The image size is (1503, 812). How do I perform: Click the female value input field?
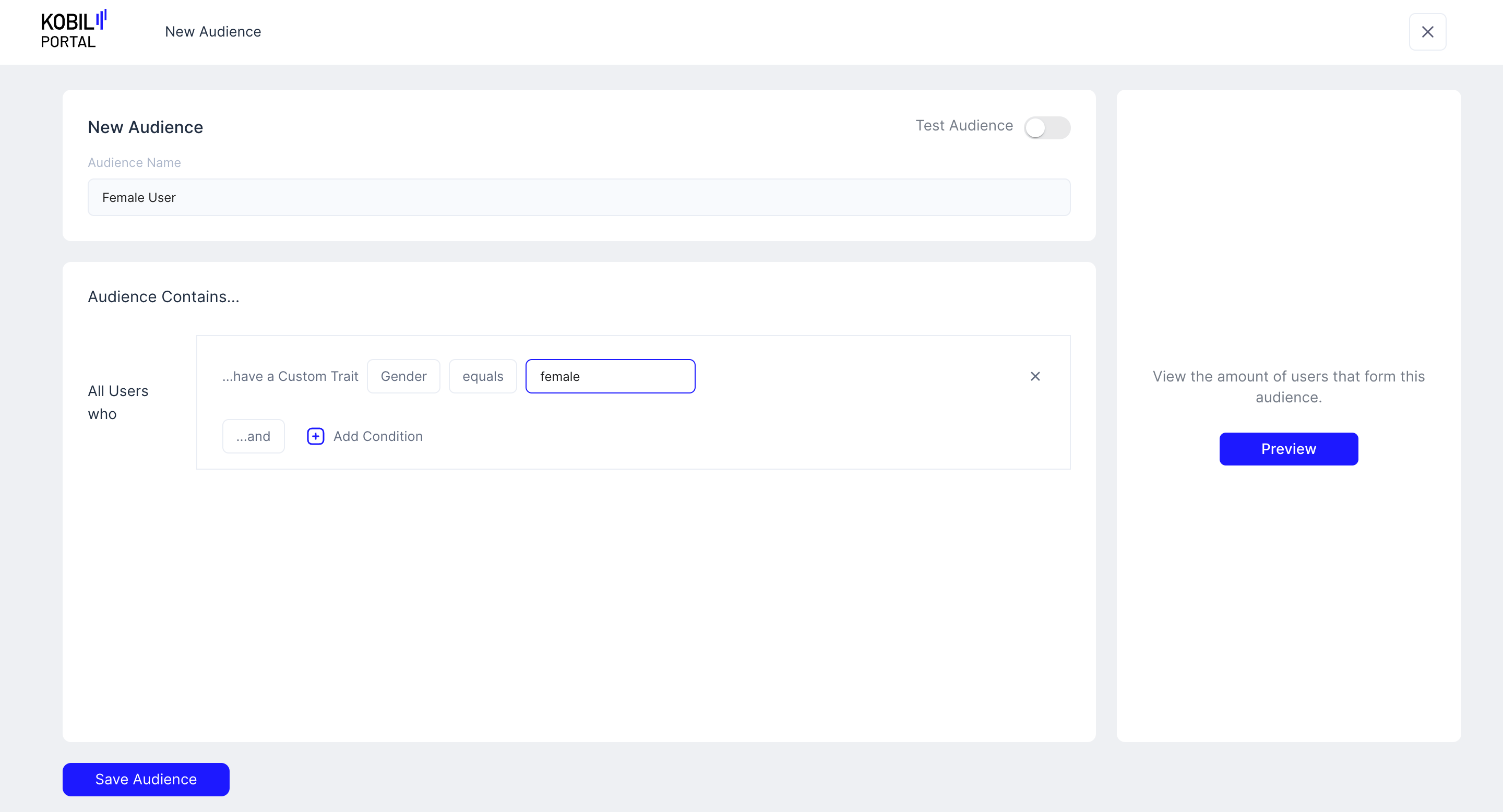[x=610, y=376]
